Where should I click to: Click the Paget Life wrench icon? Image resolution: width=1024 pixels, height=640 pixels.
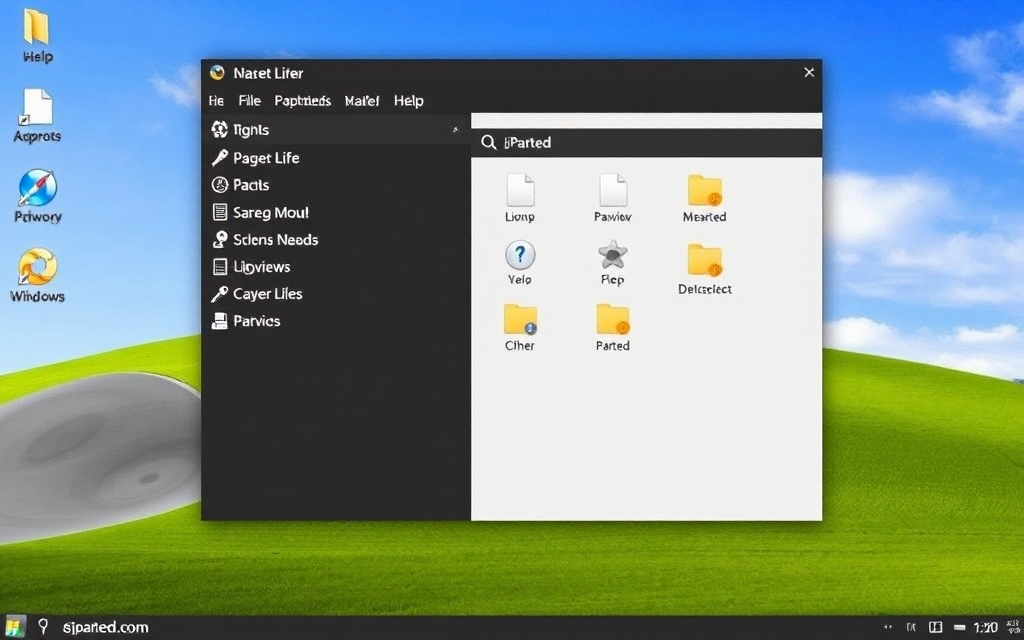tap(219, 157)
